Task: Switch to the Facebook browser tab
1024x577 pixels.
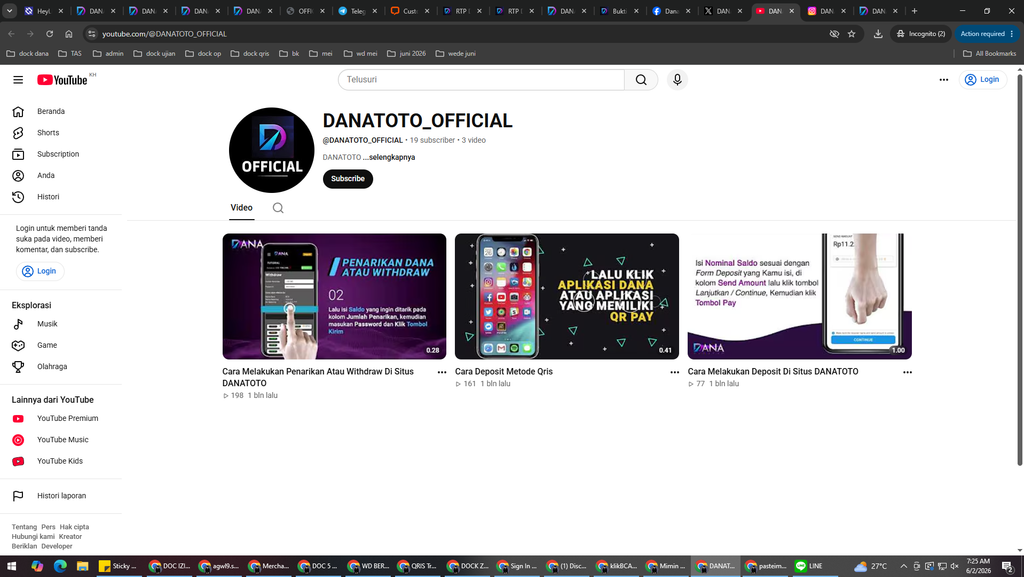Action: pos(671,11)
